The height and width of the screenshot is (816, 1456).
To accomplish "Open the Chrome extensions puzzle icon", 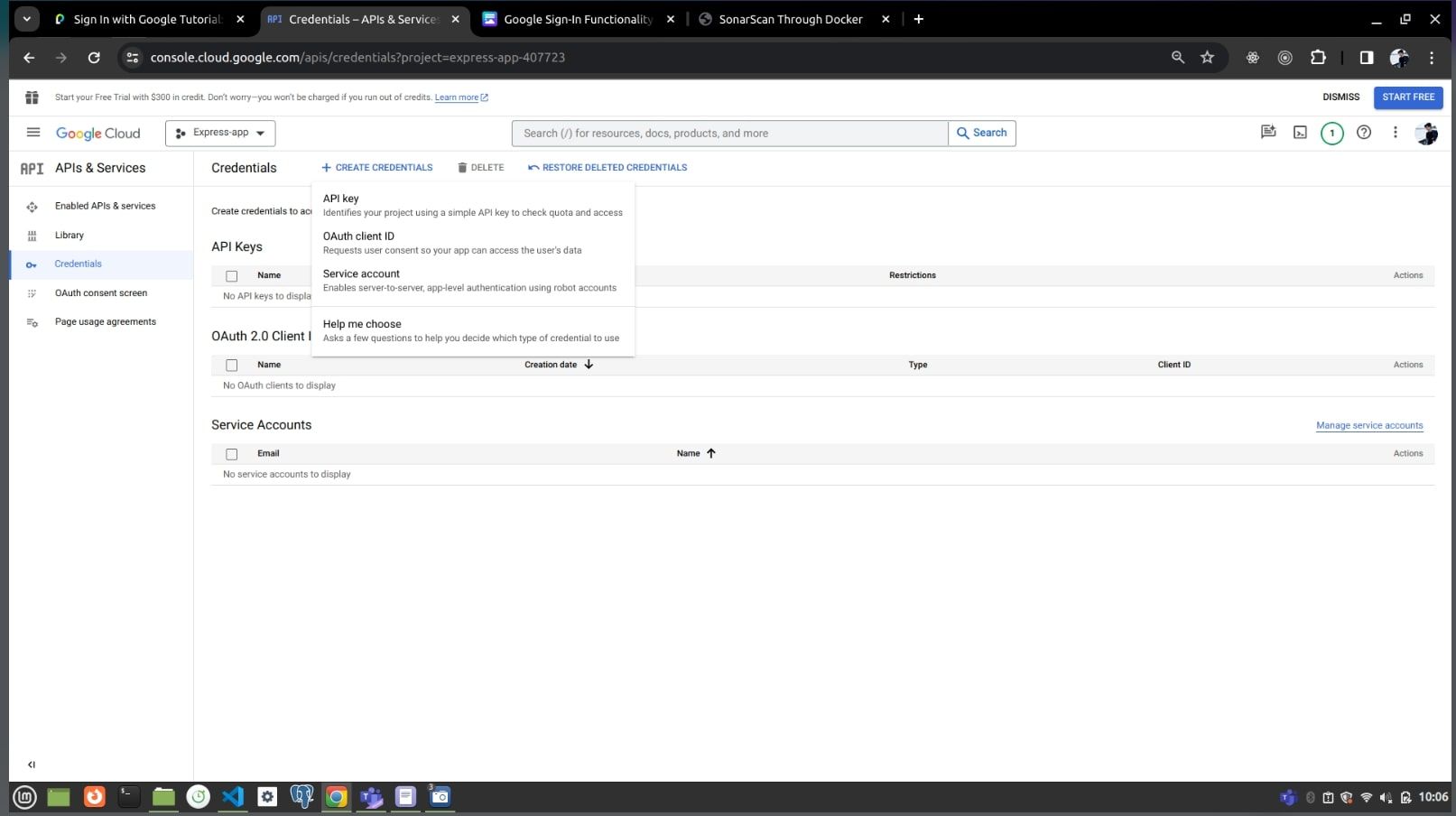I will tap(1318, 57).
